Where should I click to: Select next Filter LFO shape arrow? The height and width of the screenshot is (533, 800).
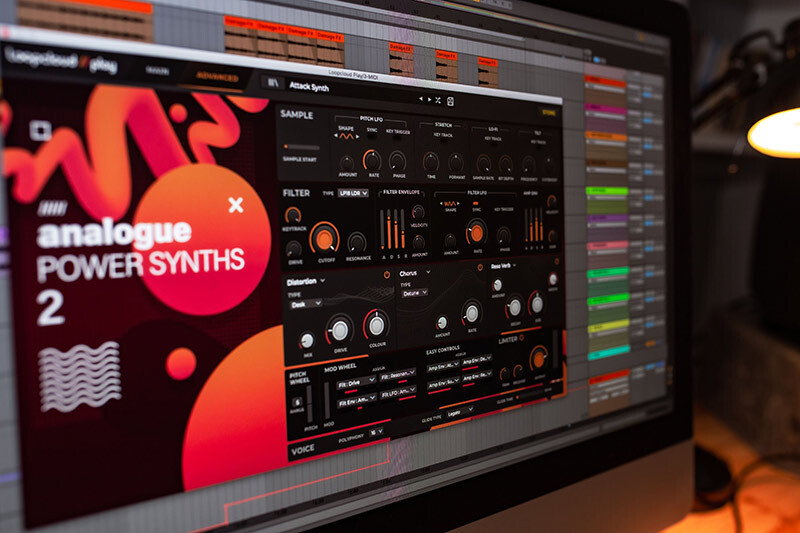coord(459,204)
